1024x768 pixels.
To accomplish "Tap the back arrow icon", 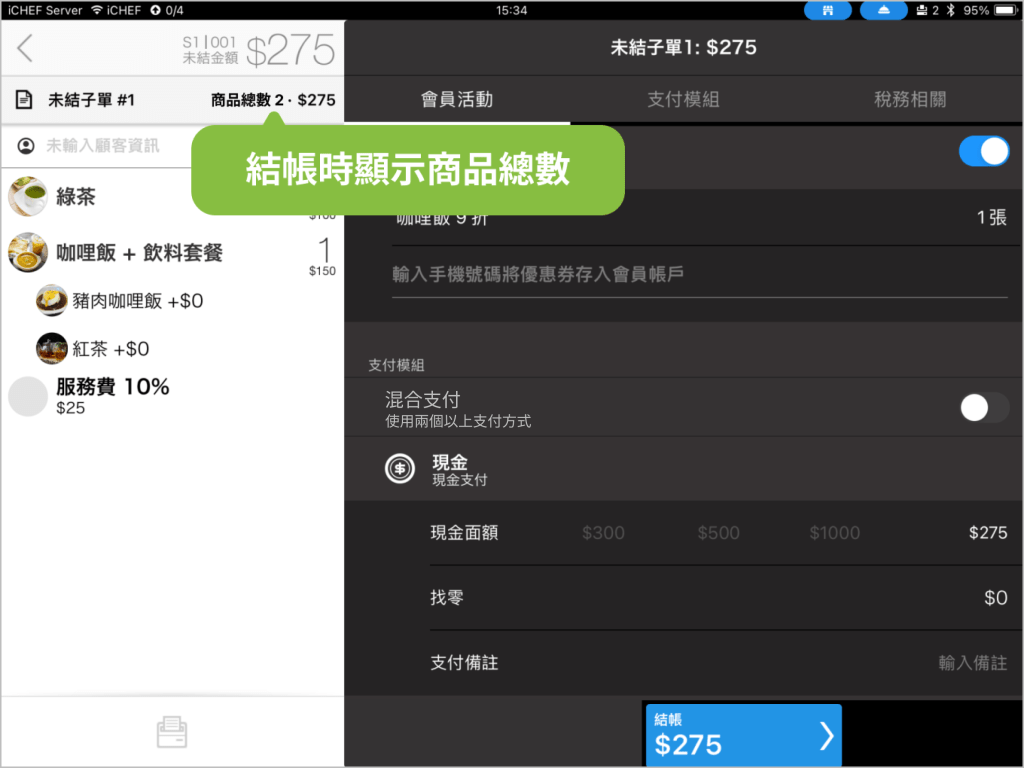I will [x=25, y=48].
